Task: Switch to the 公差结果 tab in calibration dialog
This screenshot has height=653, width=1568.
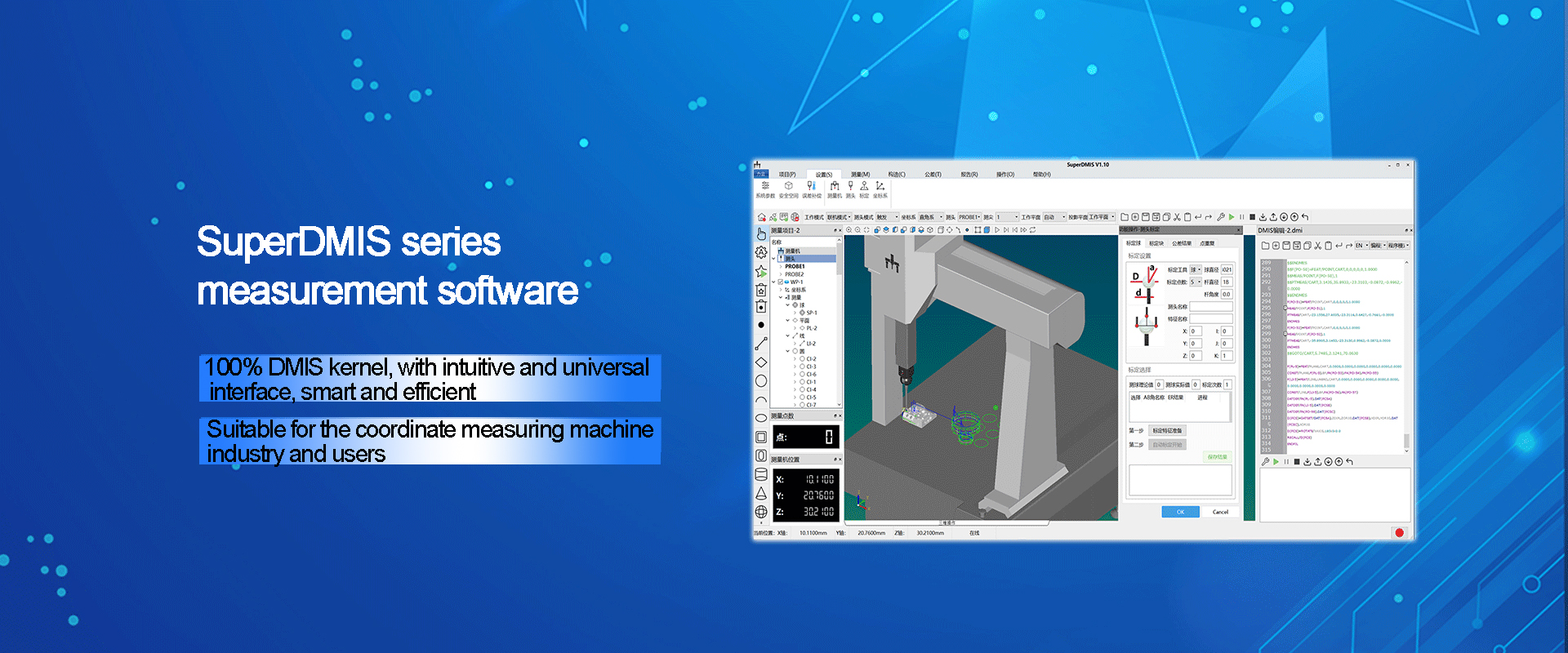Action: [x=1182, y=243]
